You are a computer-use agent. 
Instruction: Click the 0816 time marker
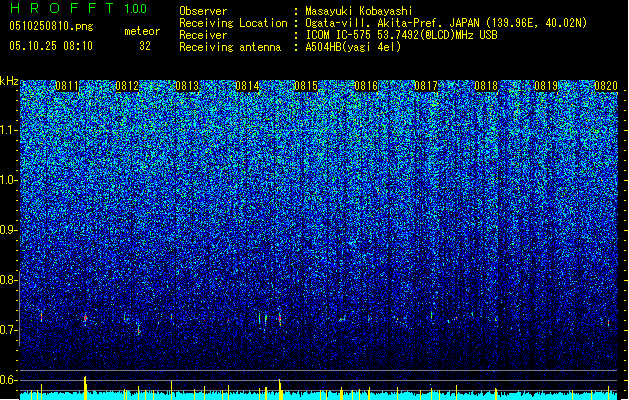[366, 86]
